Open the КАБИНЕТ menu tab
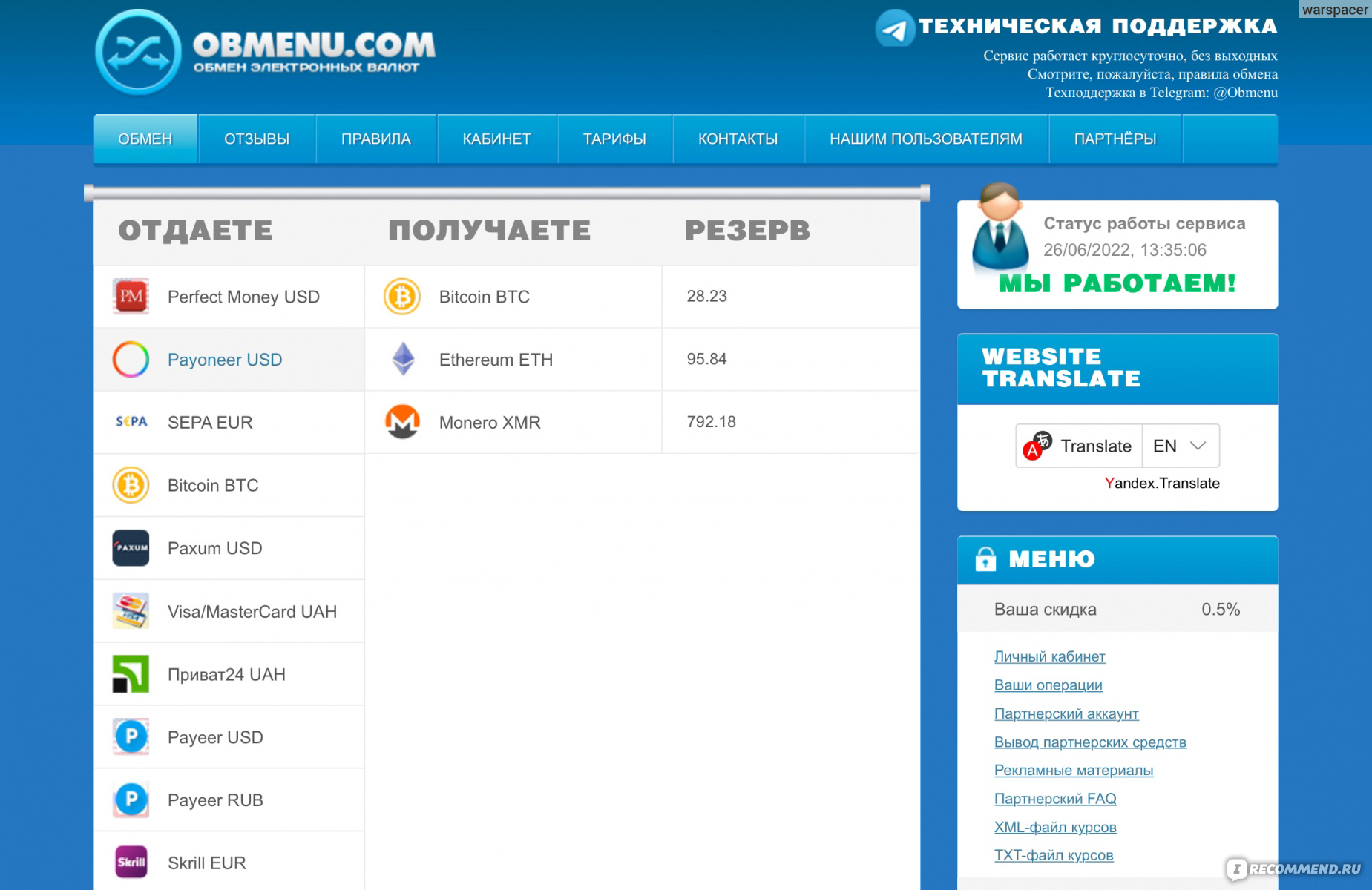Screen dimensions: 1372x890 coord(497,139)
